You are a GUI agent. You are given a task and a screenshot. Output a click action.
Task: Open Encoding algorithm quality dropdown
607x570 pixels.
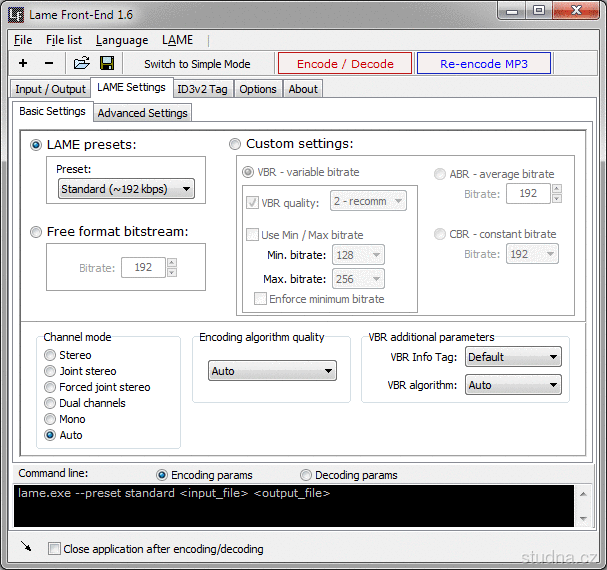pyautogui.click(x=272, y=371)
